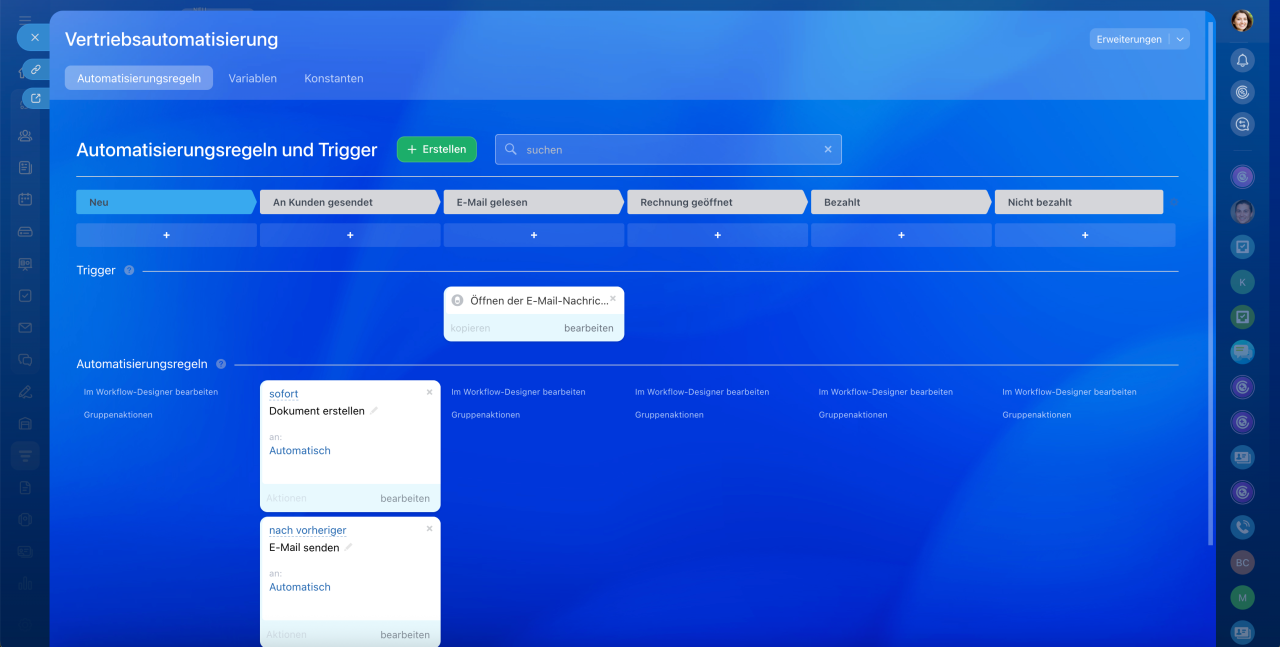Click kopieren on the E-Mail trigger

click(470, 328)
